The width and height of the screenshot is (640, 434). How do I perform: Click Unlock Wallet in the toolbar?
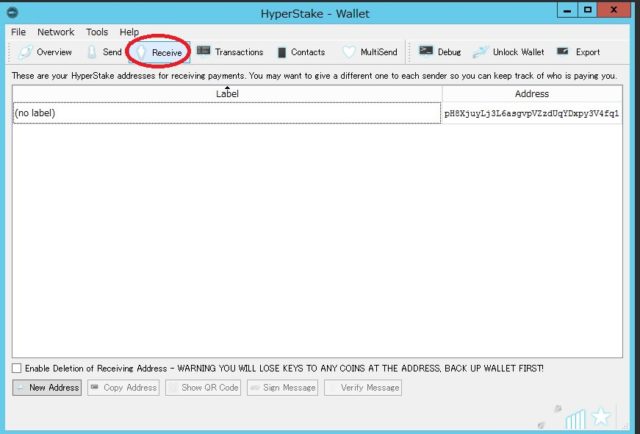pyautogui.click(x=509, y=52)
